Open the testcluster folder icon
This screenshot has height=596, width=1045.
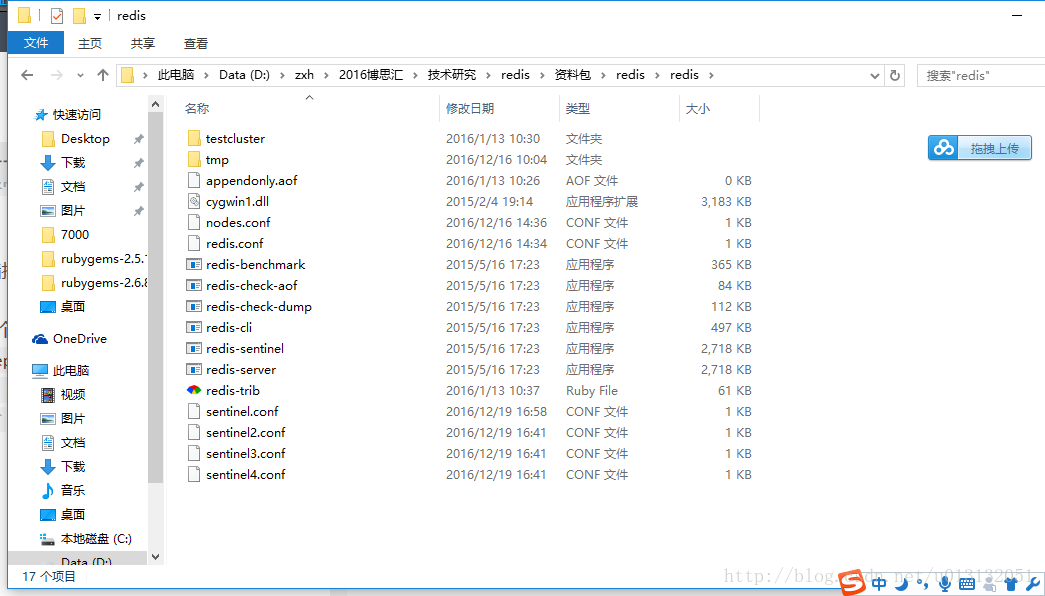194,138
